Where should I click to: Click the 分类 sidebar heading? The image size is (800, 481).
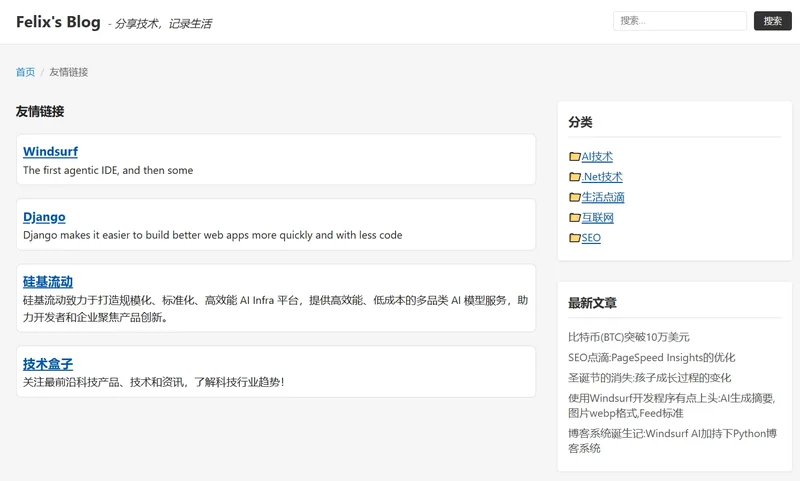click(580, 122)
